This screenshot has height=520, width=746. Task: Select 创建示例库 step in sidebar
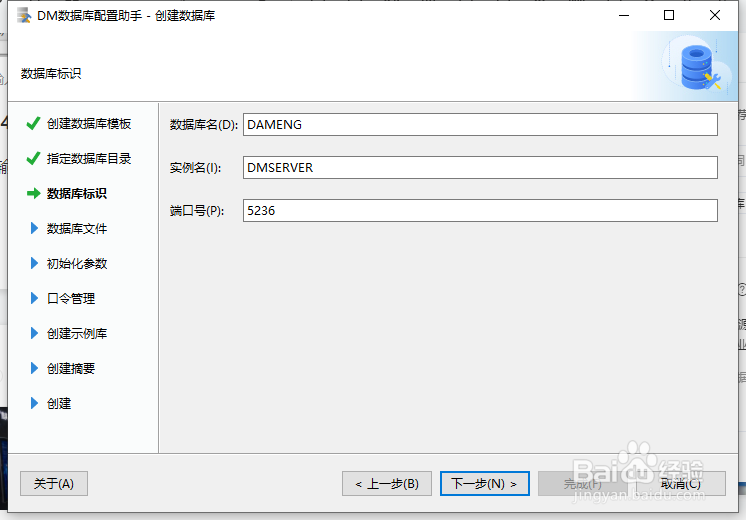click(x=77, y=334)
